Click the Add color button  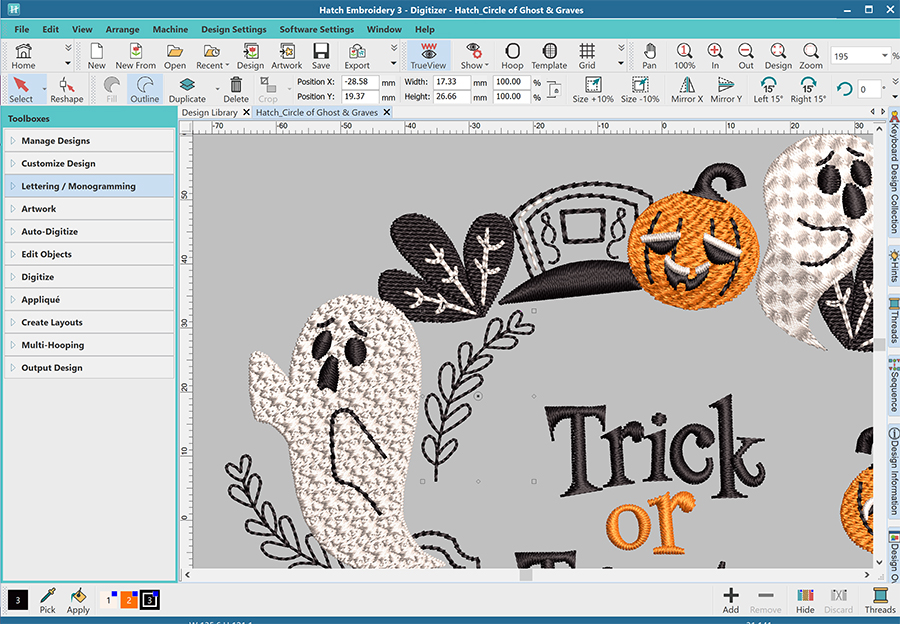point(731,600)
